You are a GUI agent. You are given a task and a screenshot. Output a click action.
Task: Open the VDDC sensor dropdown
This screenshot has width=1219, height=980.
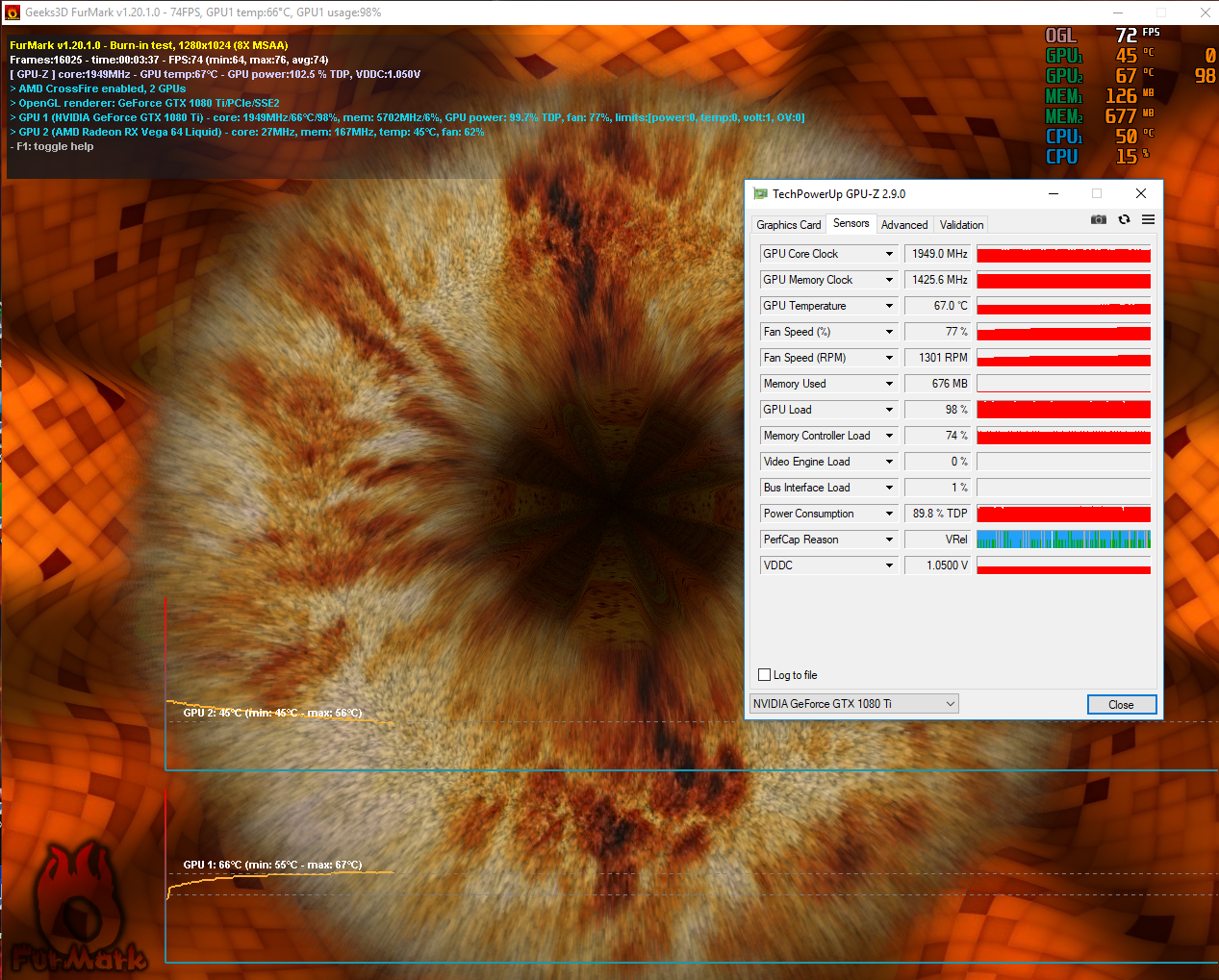pyautogui.click(x=889, y=565)
